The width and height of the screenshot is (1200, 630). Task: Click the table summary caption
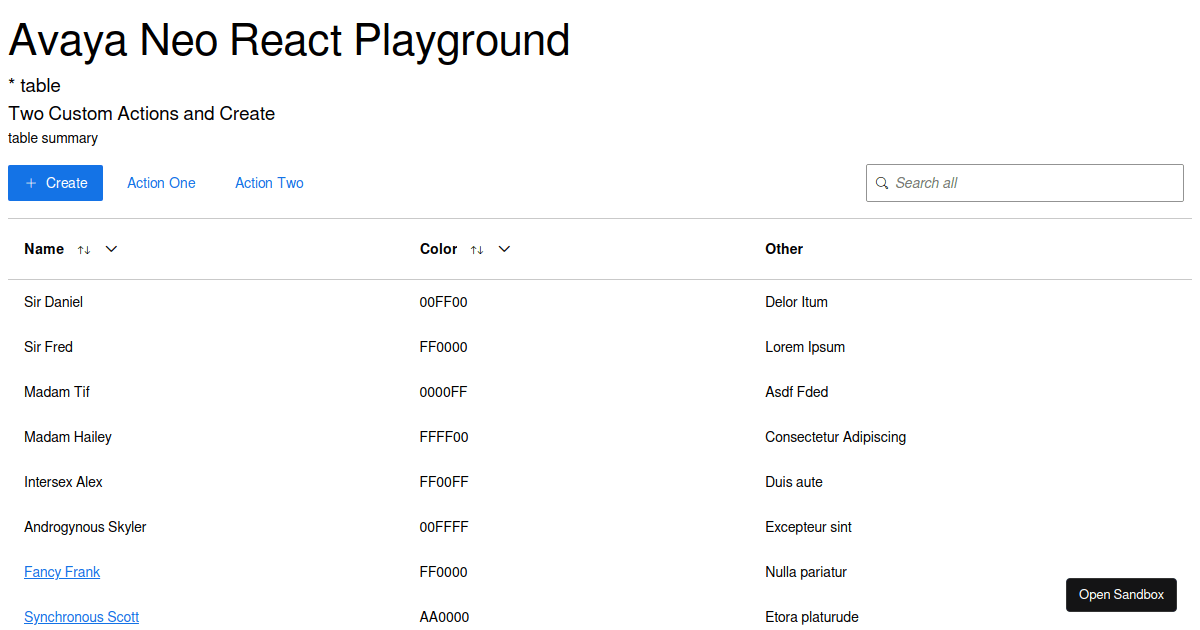[53, 138]
